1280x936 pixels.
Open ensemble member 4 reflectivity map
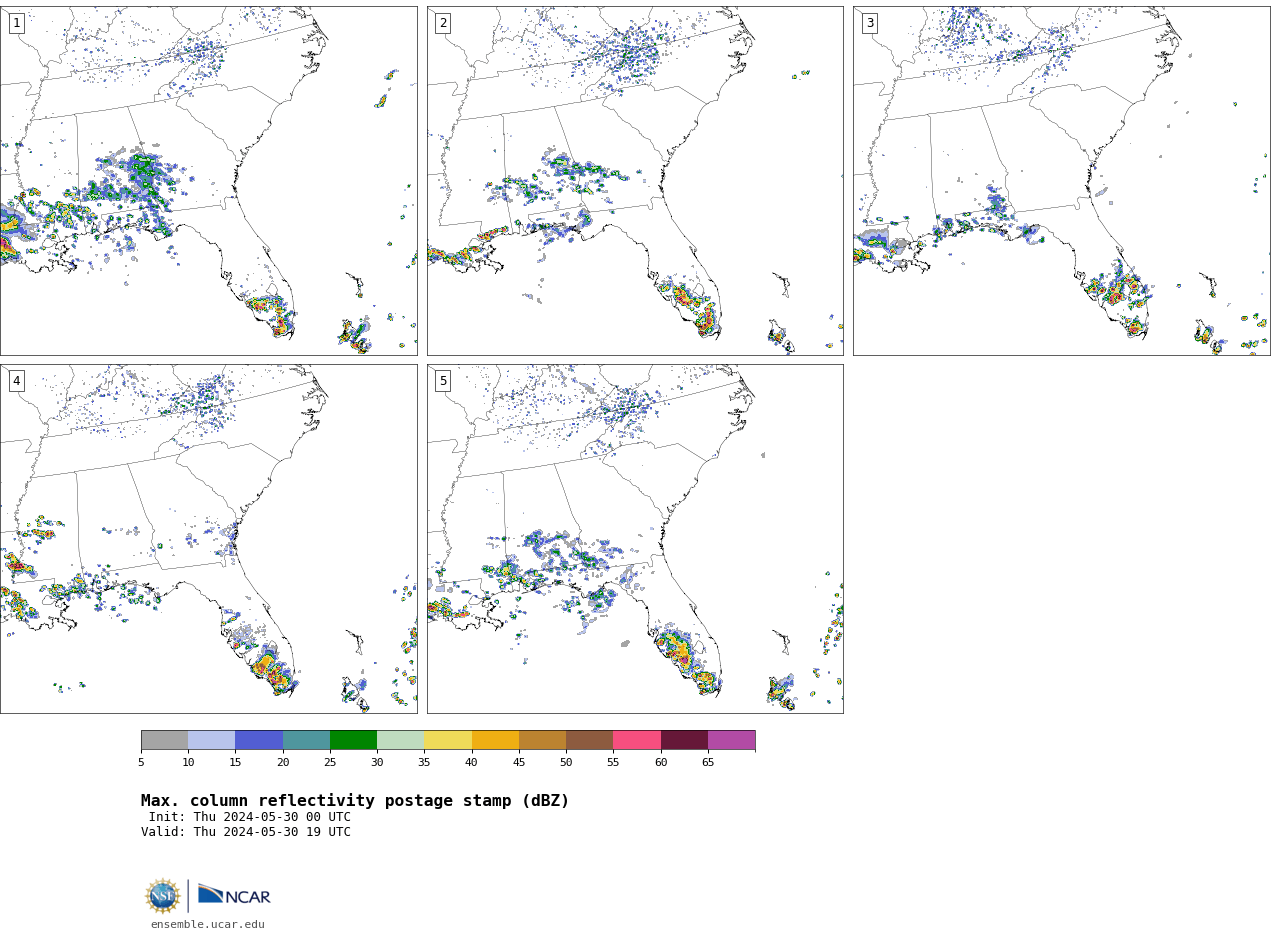(208, 539)
